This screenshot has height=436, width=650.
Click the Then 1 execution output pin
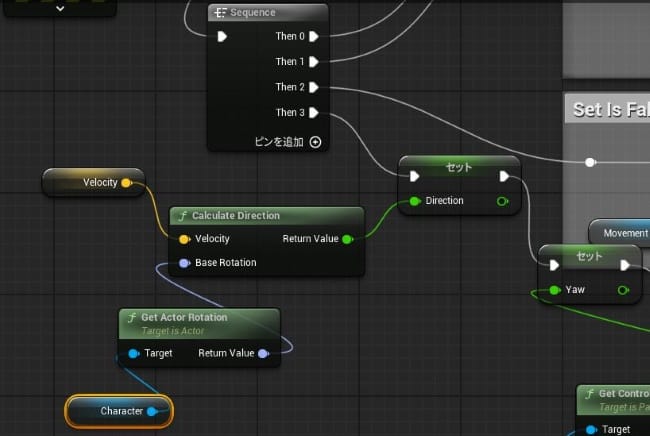(314, 62)
